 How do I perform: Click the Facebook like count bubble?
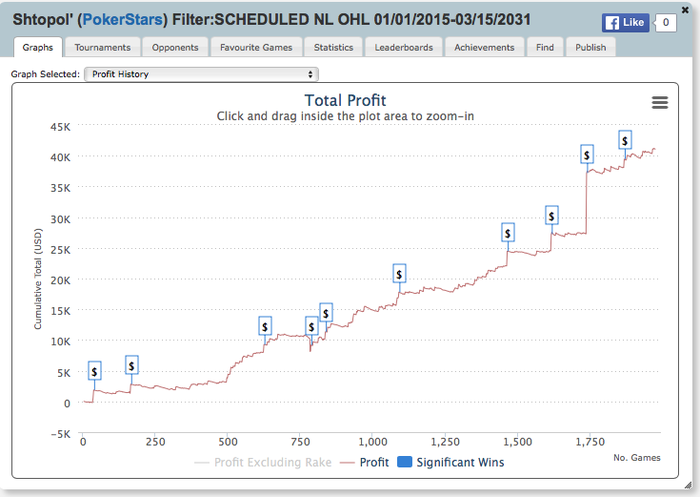tap(666, 22)
